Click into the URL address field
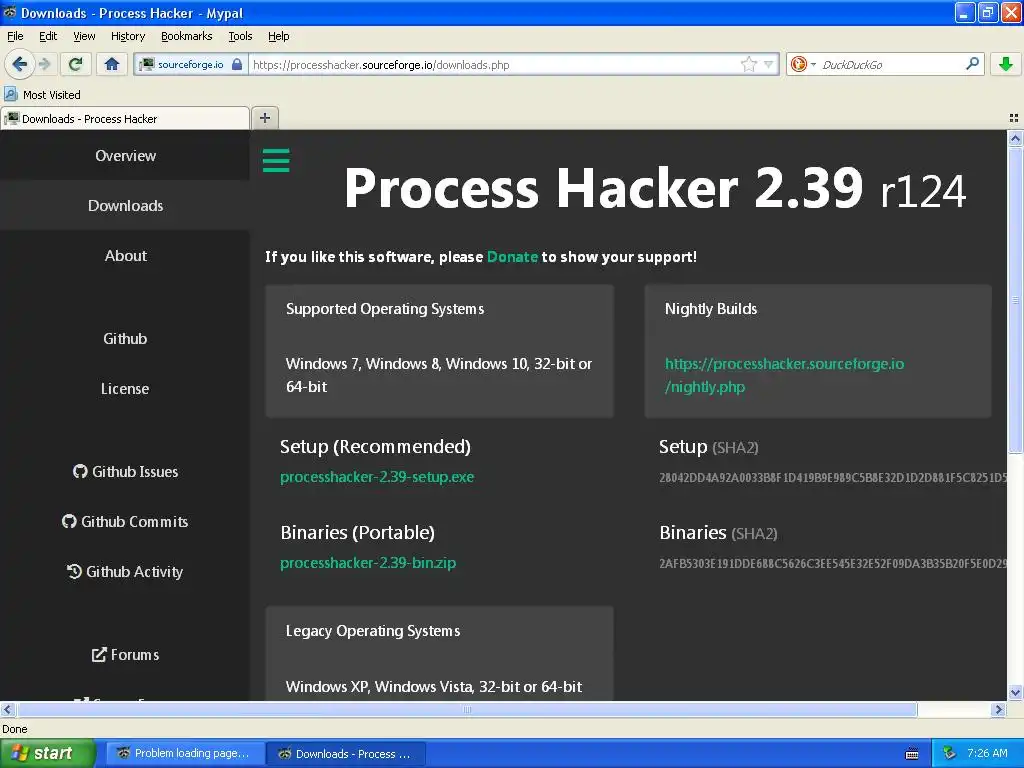This screenshot has width=1024, height=768. point(495,65)
